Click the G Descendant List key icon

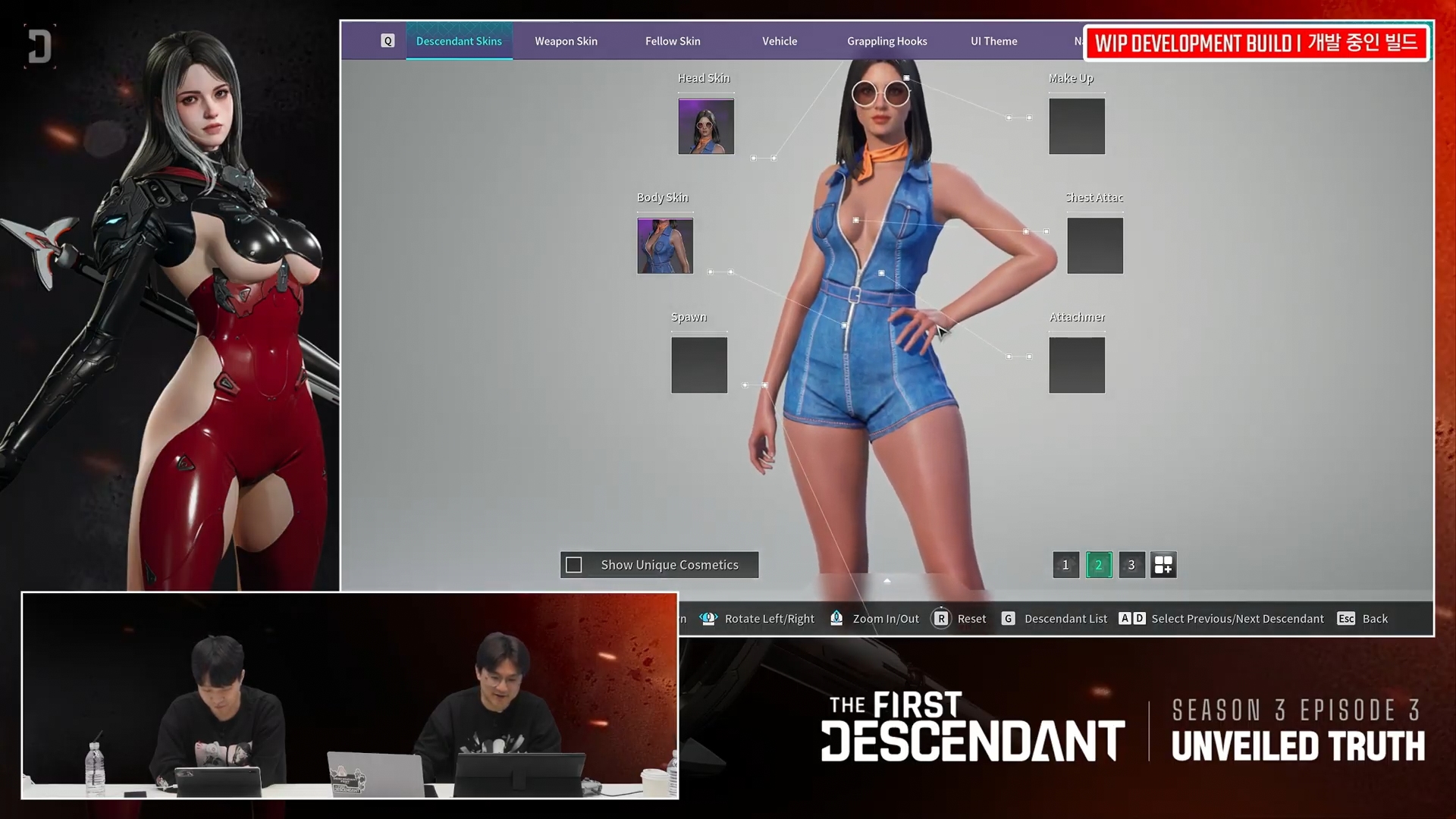point(1008,619)
